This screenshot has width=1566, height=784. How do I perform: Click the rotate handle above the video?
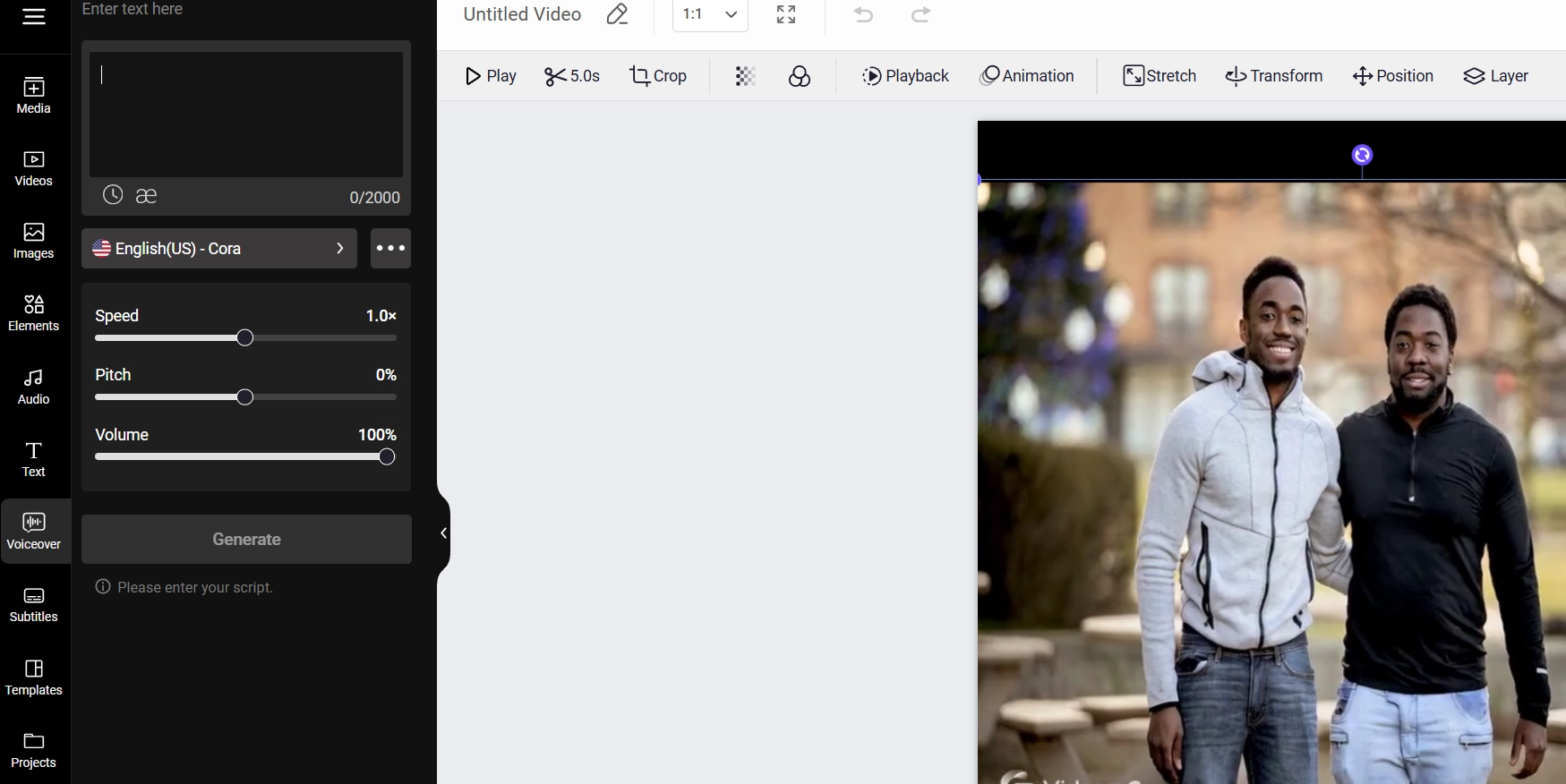[x=1362, y=156]
